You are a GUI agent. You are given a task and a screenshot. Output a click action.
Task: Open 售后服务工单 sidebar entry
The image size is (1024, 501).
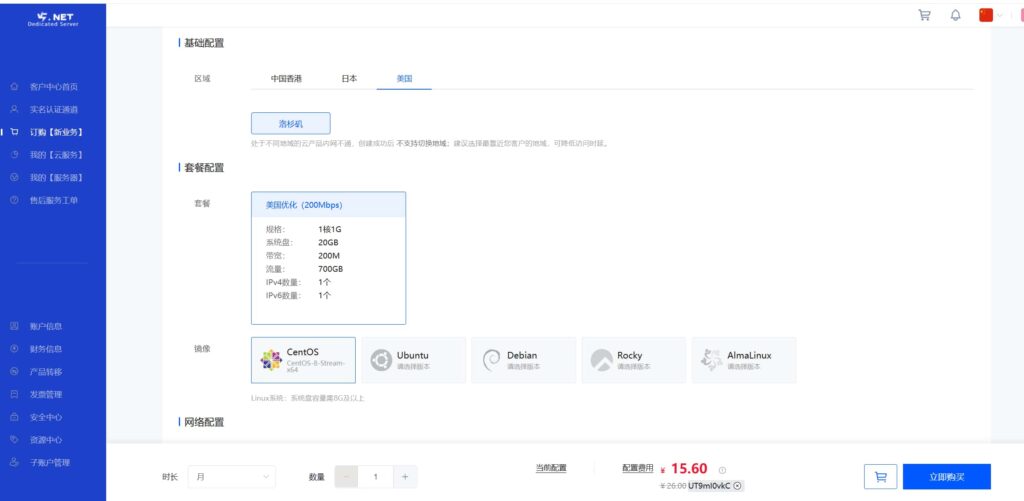[54, 201]
